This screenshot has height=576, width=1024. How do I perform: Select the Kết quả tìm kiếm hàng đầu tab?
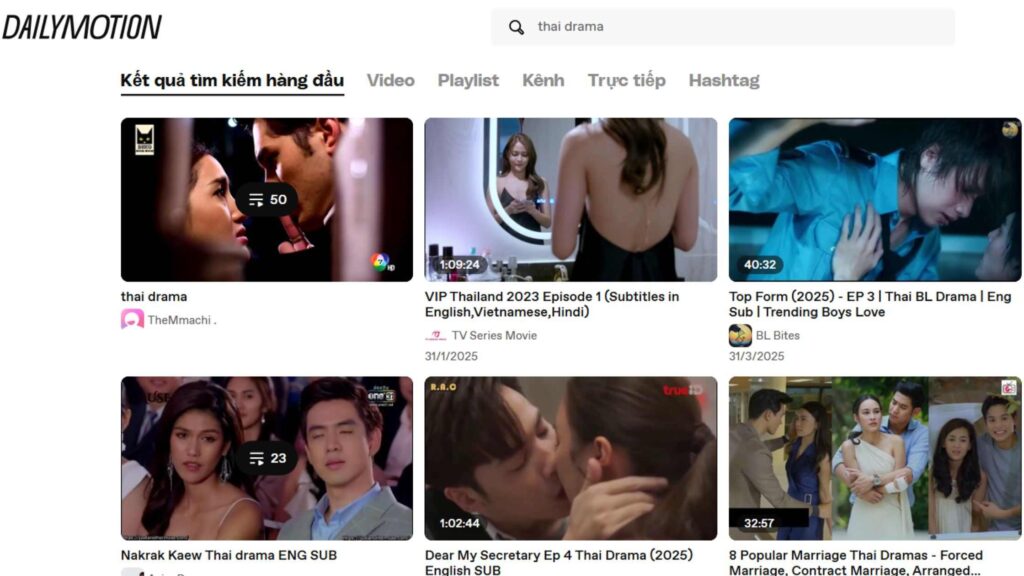(x=231, y=80)
